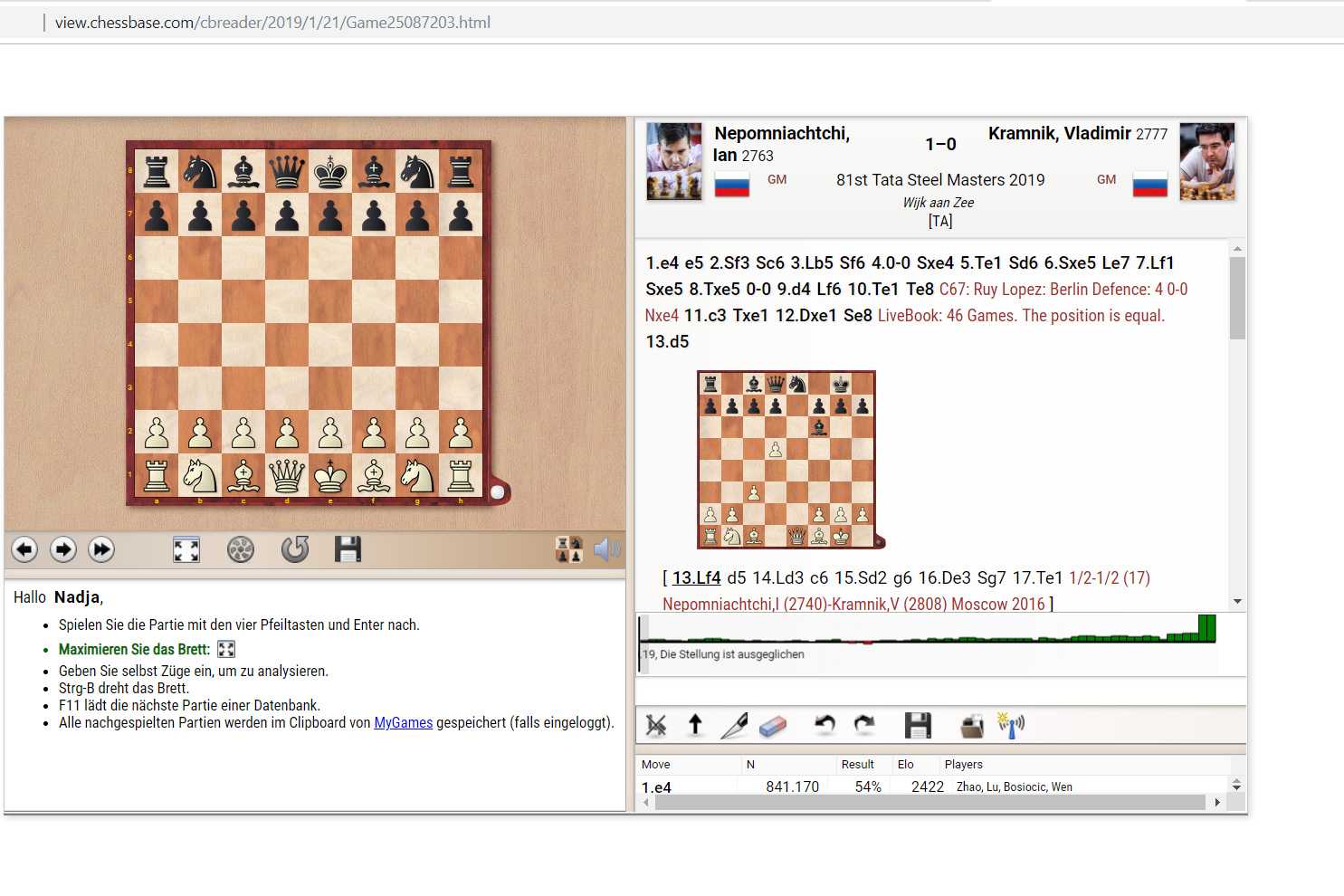Click side-to-move white dot beside the board
The image size is (1344, 896).
coord(497,491)
